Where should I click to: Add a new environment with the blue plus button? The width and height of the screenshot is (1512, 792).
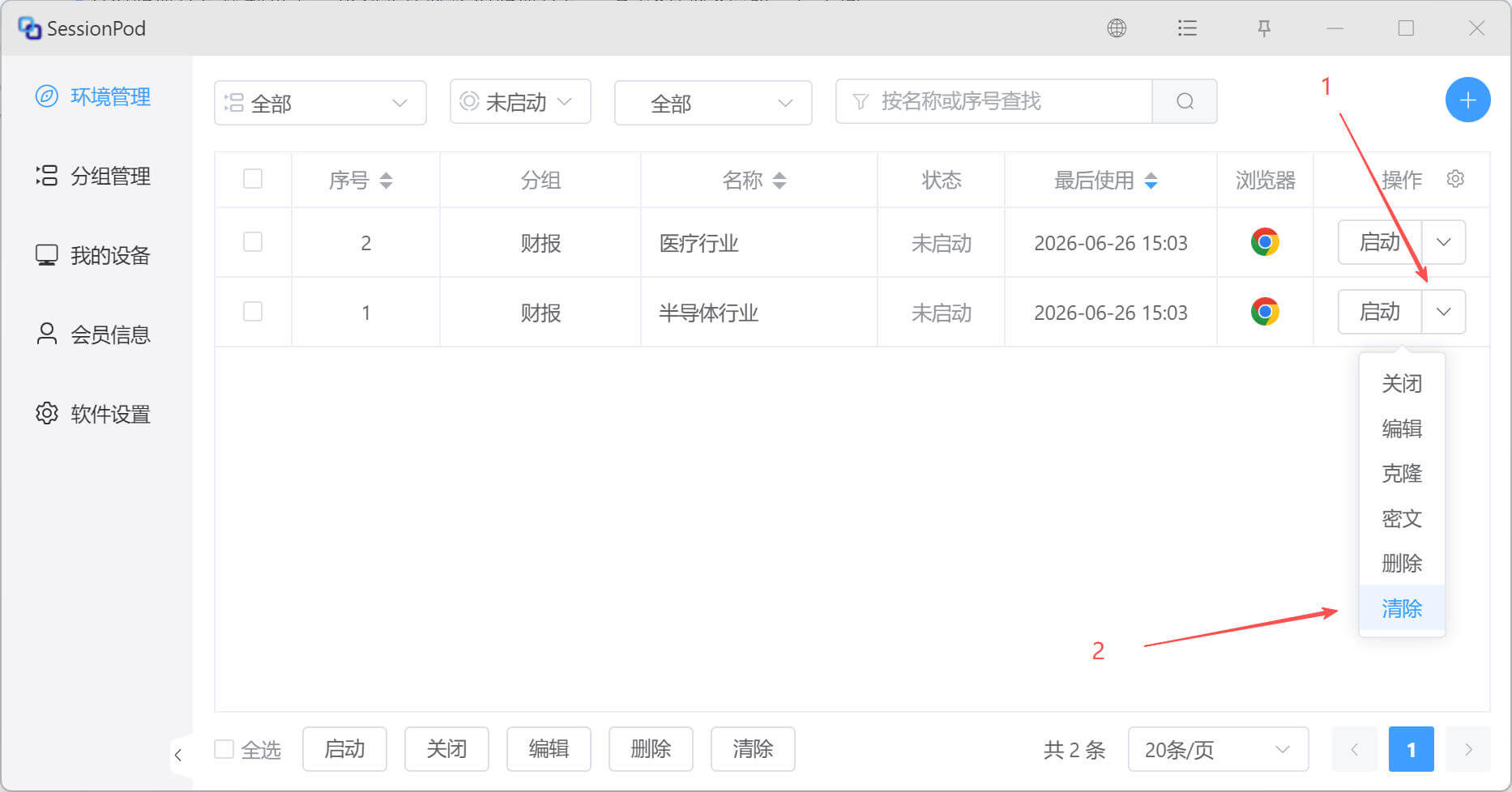(1467, 100)
